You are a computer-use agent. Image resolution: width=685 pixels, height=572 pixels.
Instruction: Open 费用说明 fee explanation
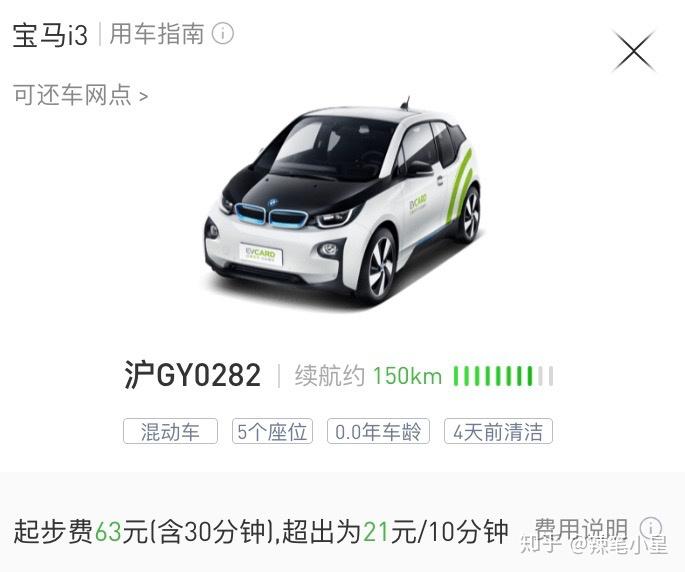(581, 530)
